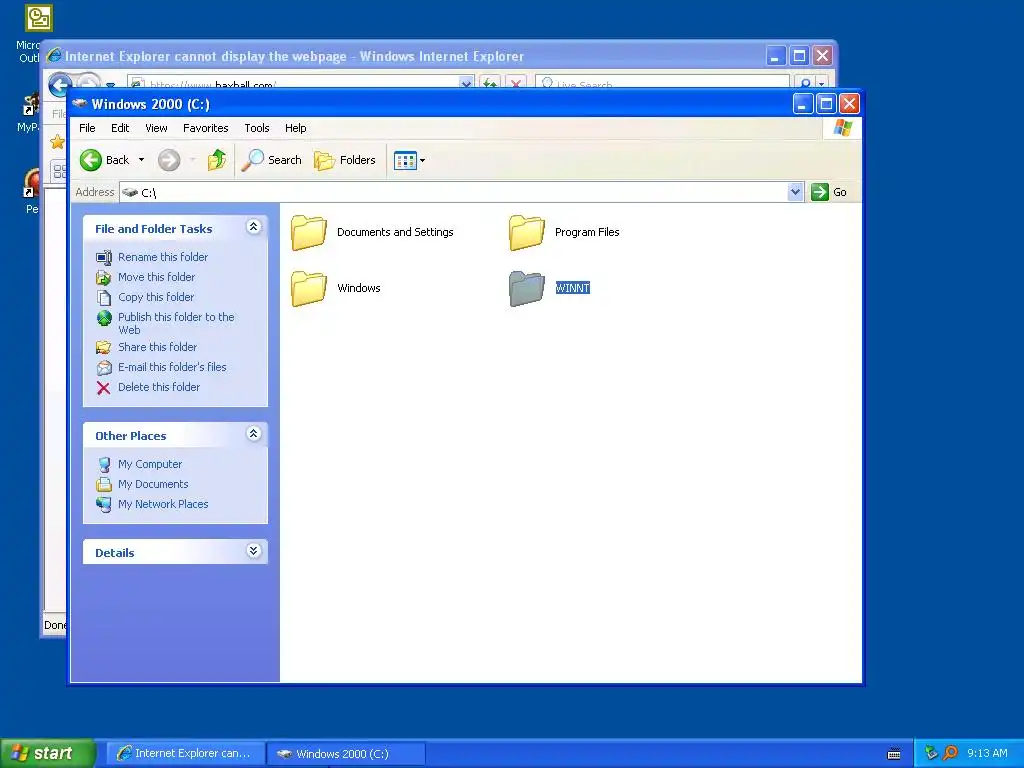This screenshot has width=1024, height=768.
Task: Open My Documents in Other Places
Action: (x=153, y=484)
